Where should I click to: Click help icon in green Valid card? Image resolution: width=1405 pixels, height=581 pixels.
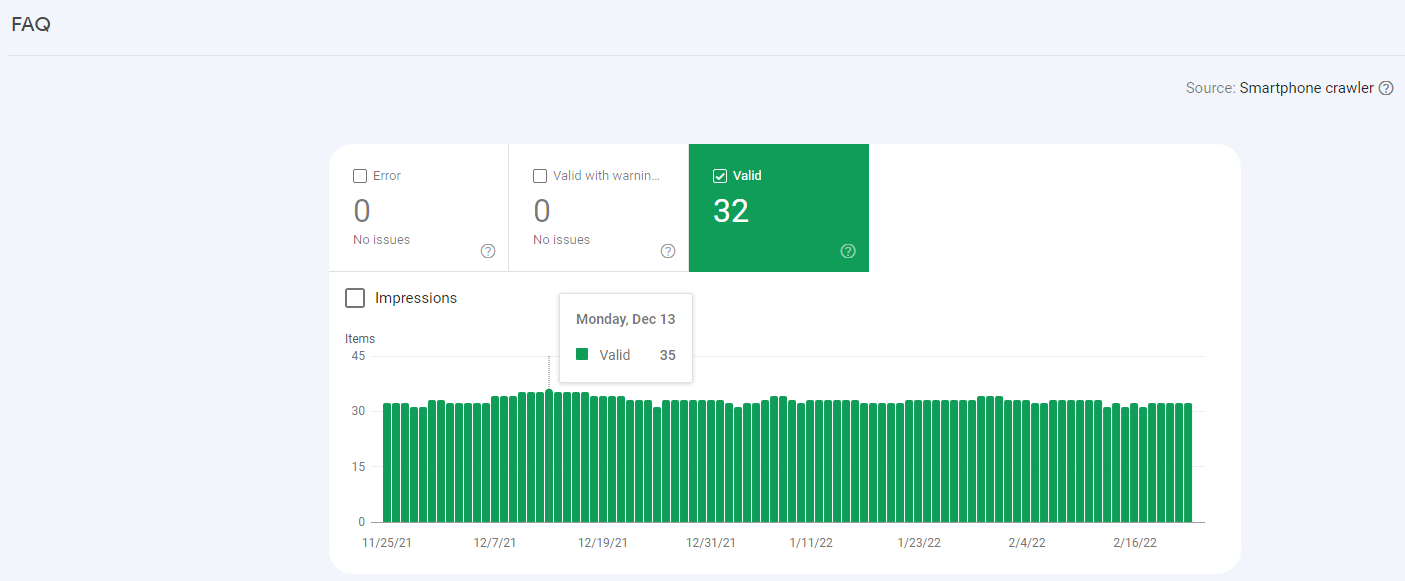(848, 251)
